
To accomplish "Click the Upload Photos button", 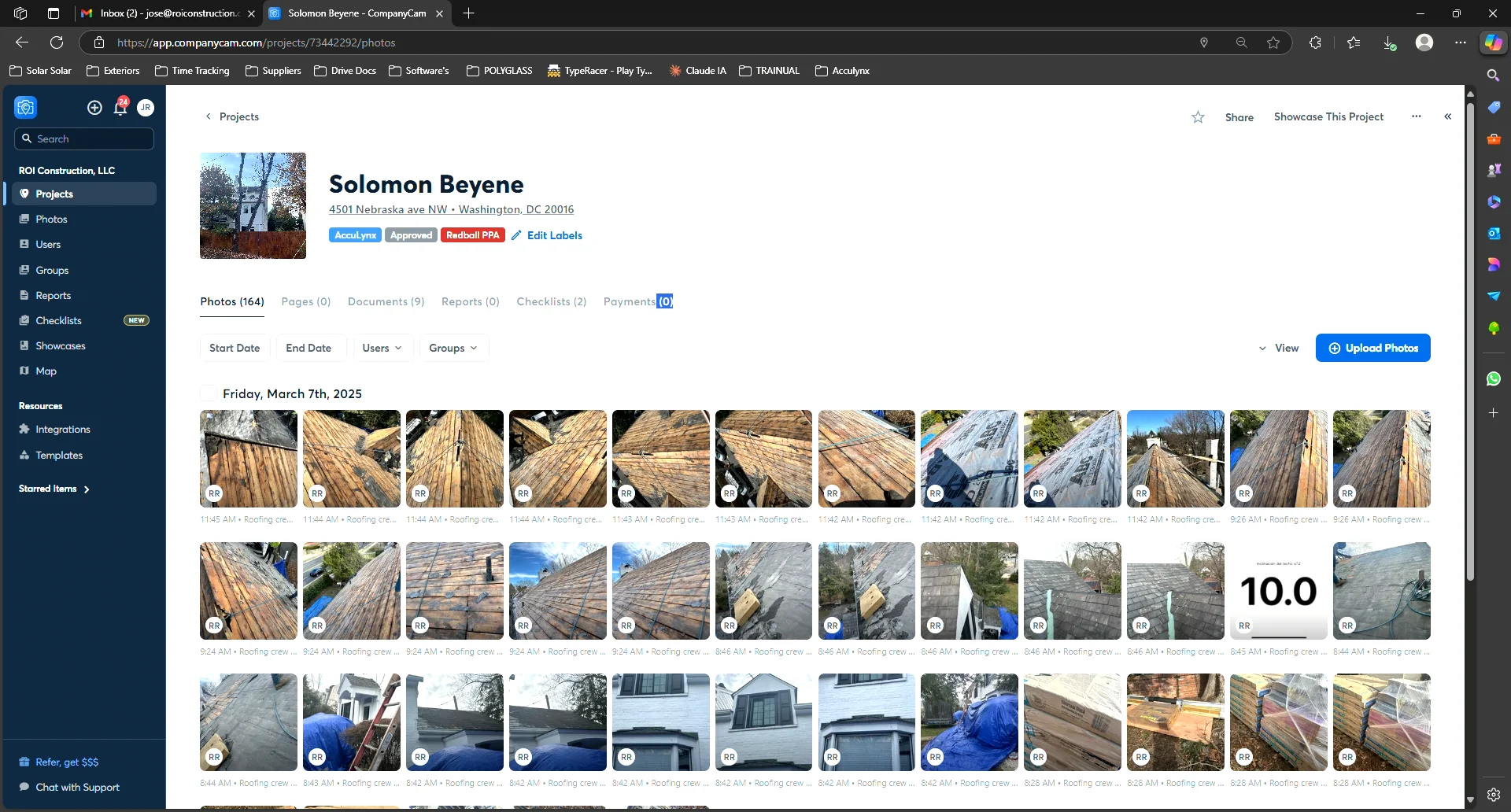I will click(x=1373, y=348).
